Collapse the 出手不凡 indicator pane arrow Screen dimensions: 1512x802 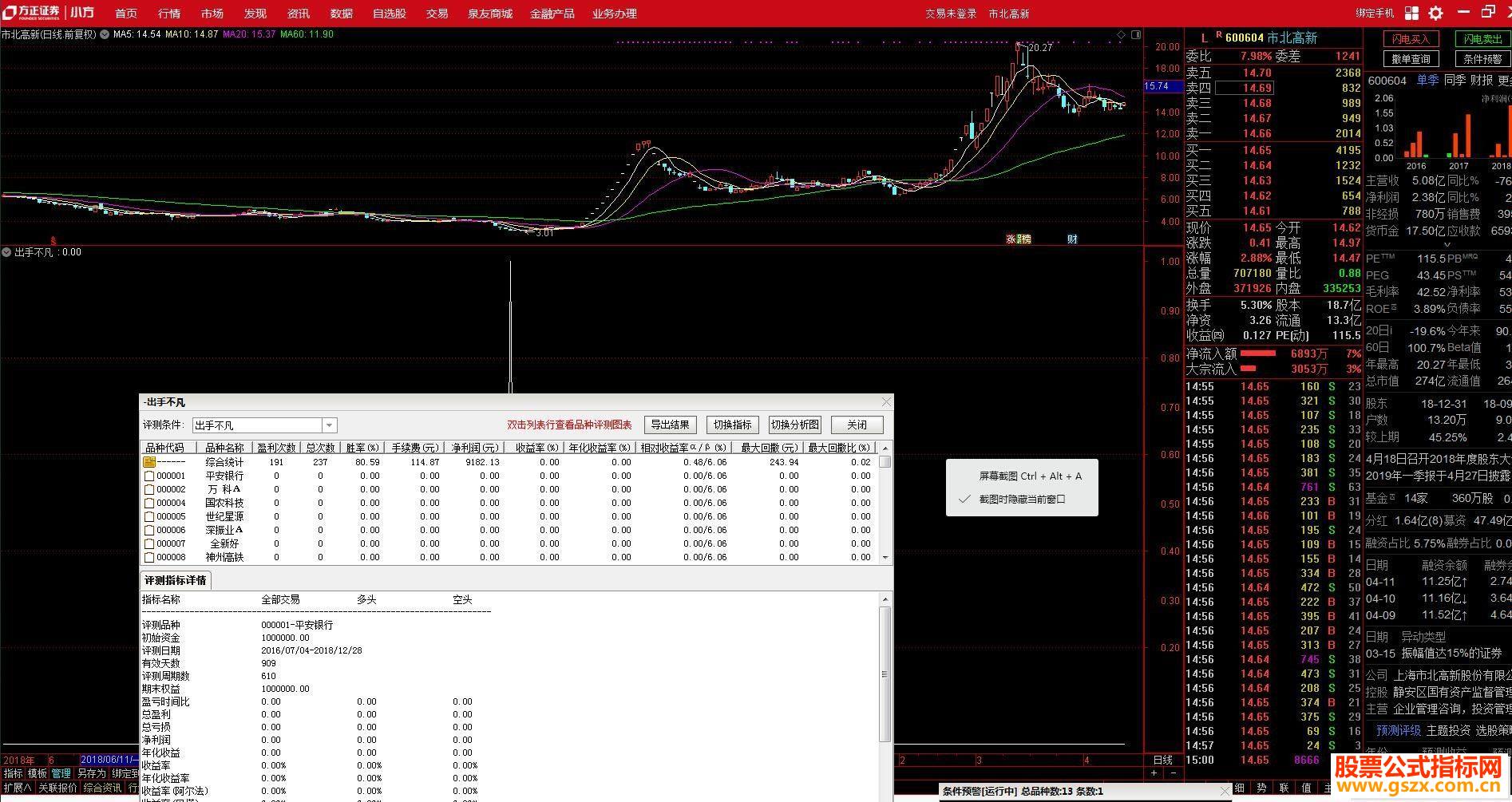pyautogui.click(x=6, y=252)
